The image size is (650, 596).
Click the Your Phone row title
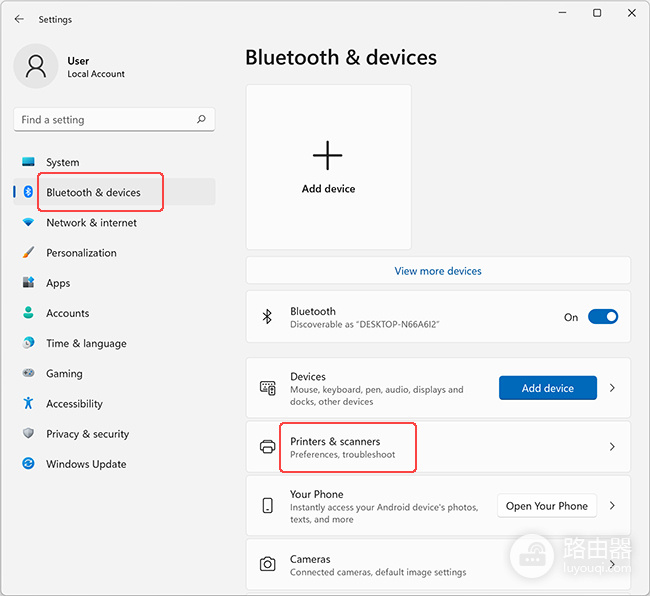[316, 494]
